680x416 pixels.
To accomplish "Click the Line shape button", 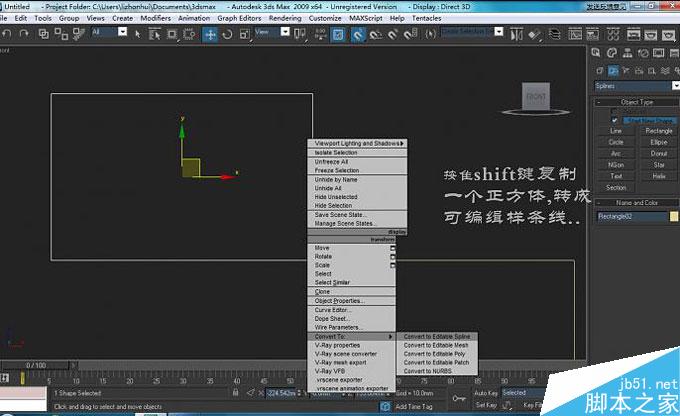I will click(x=616, y=131).
